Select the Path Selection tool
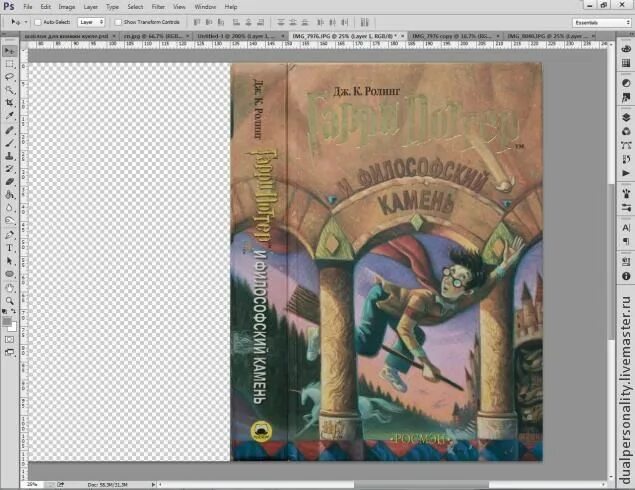The width and height of the screenshot is (635, 490). (x=9, y=261)
